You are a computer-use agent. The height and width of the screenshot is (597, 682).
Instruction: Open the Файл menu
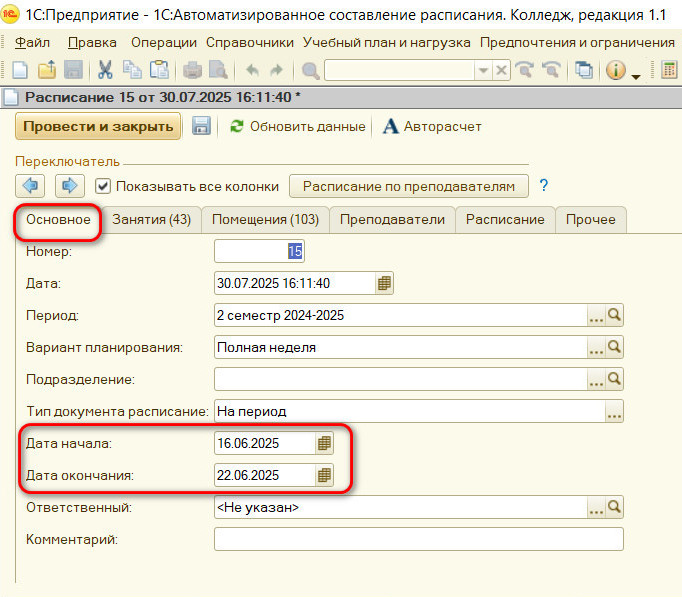point(33,43)
